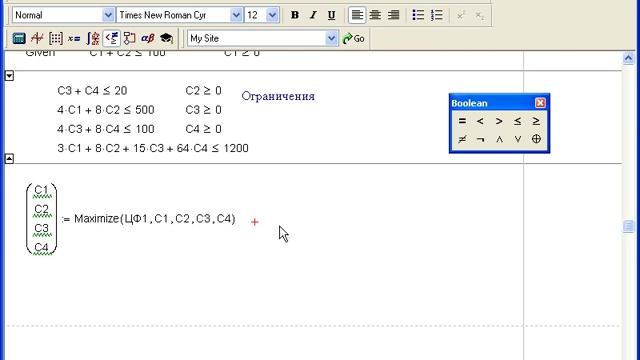
Task: Insert logical AND operator
Action: click(x=499, y=139)
